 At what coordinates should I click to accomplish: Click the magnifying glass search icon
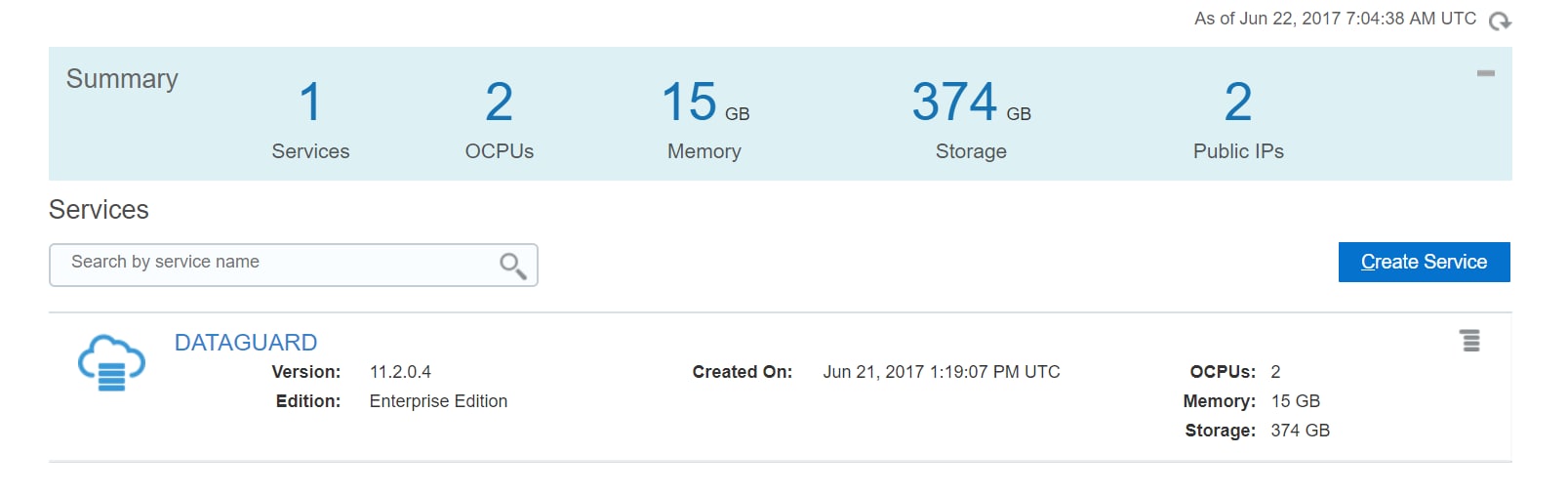512,266
